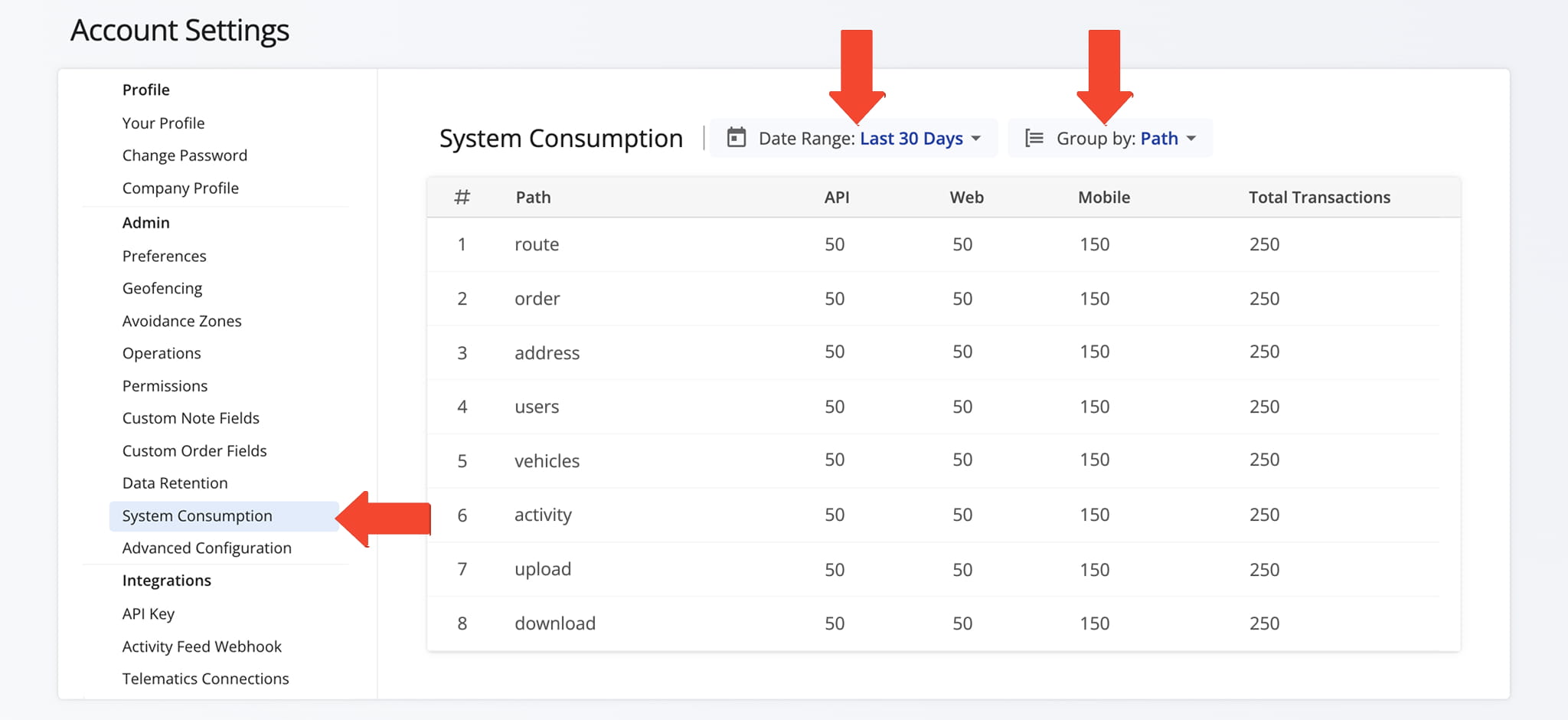This screenshot has width=1568, height=720.
Task: Click the calendar icon beside Date Range
Action: point(736,138)
